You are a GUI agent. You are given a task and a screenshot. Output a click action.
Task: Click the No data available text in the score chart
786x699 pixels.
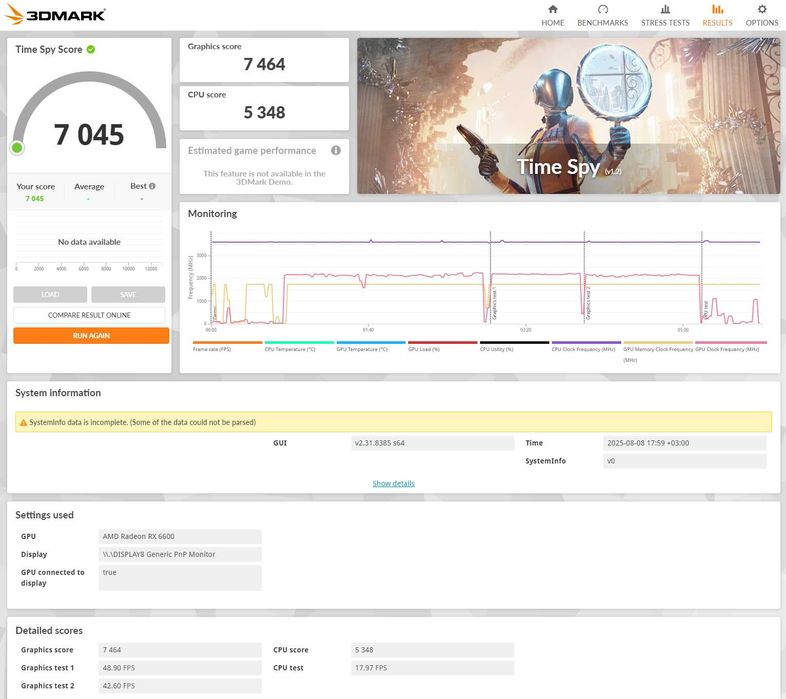[89, 242]
